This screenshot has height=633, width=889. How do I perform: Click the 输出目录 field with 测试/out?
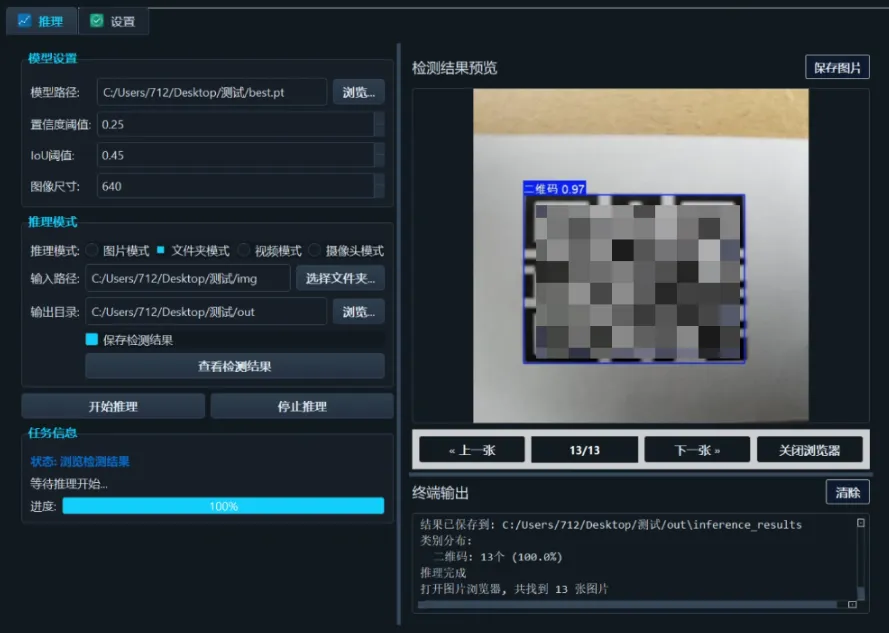pyautogui.click(x=206, y=311)
